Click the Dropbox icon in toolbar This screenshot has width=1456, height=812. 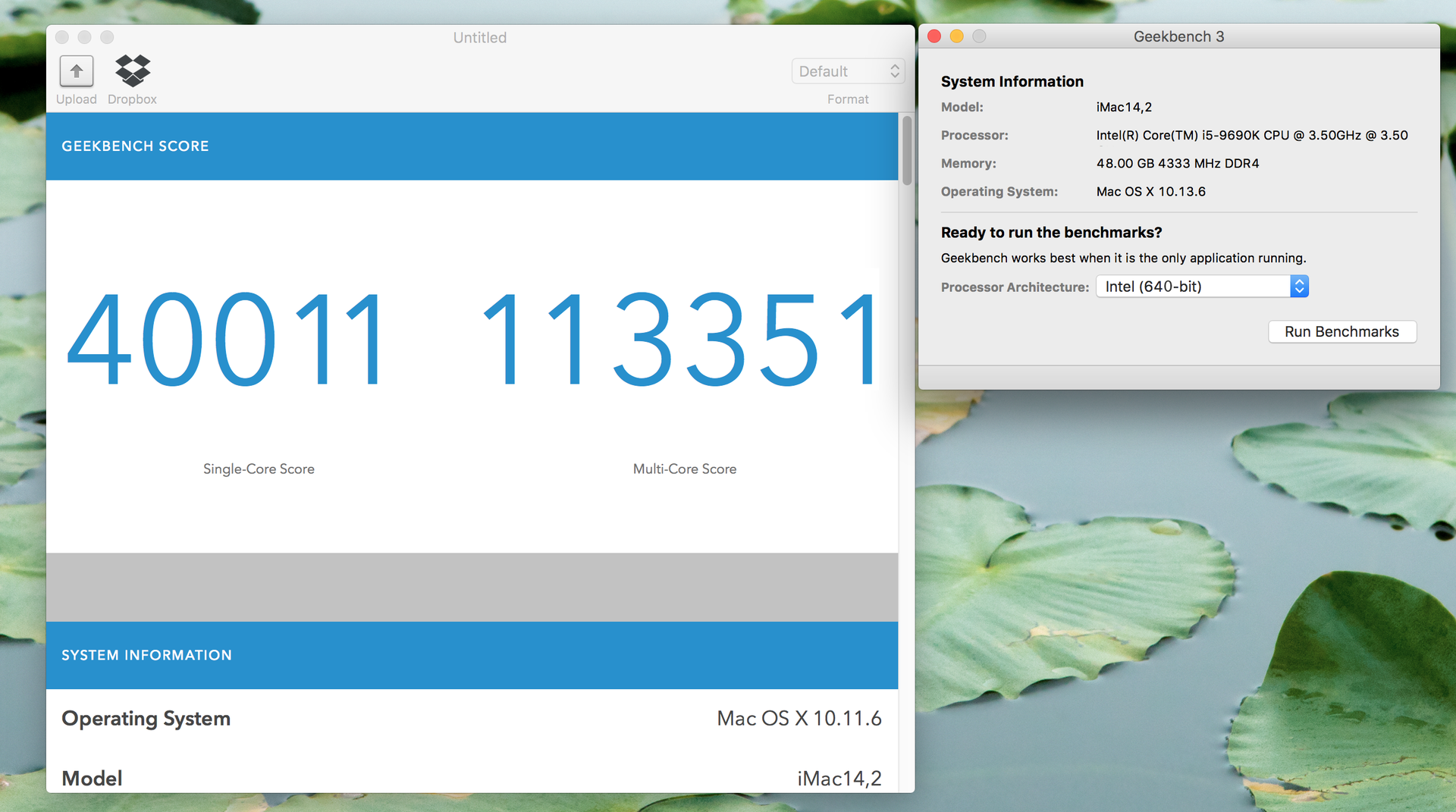[133, 71]
